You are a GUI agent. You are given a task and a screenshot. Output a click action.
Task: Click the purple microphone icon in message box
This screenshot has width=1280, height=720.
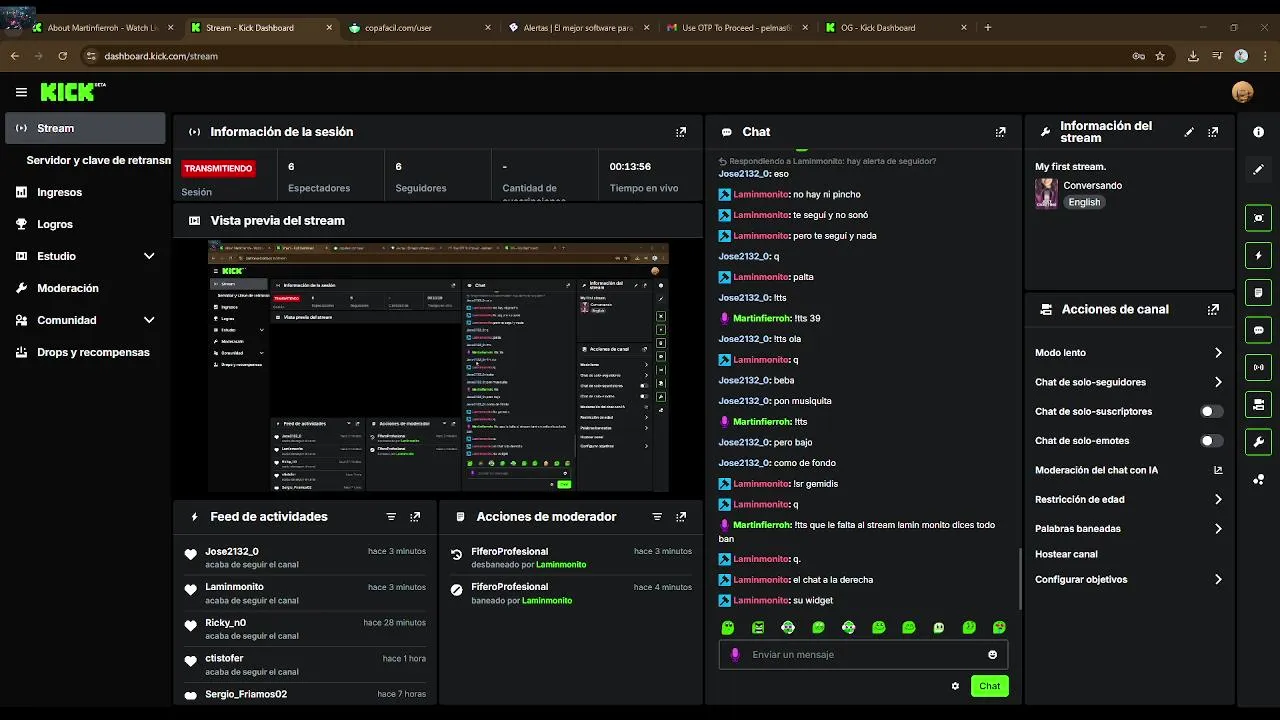pos(735,655)
